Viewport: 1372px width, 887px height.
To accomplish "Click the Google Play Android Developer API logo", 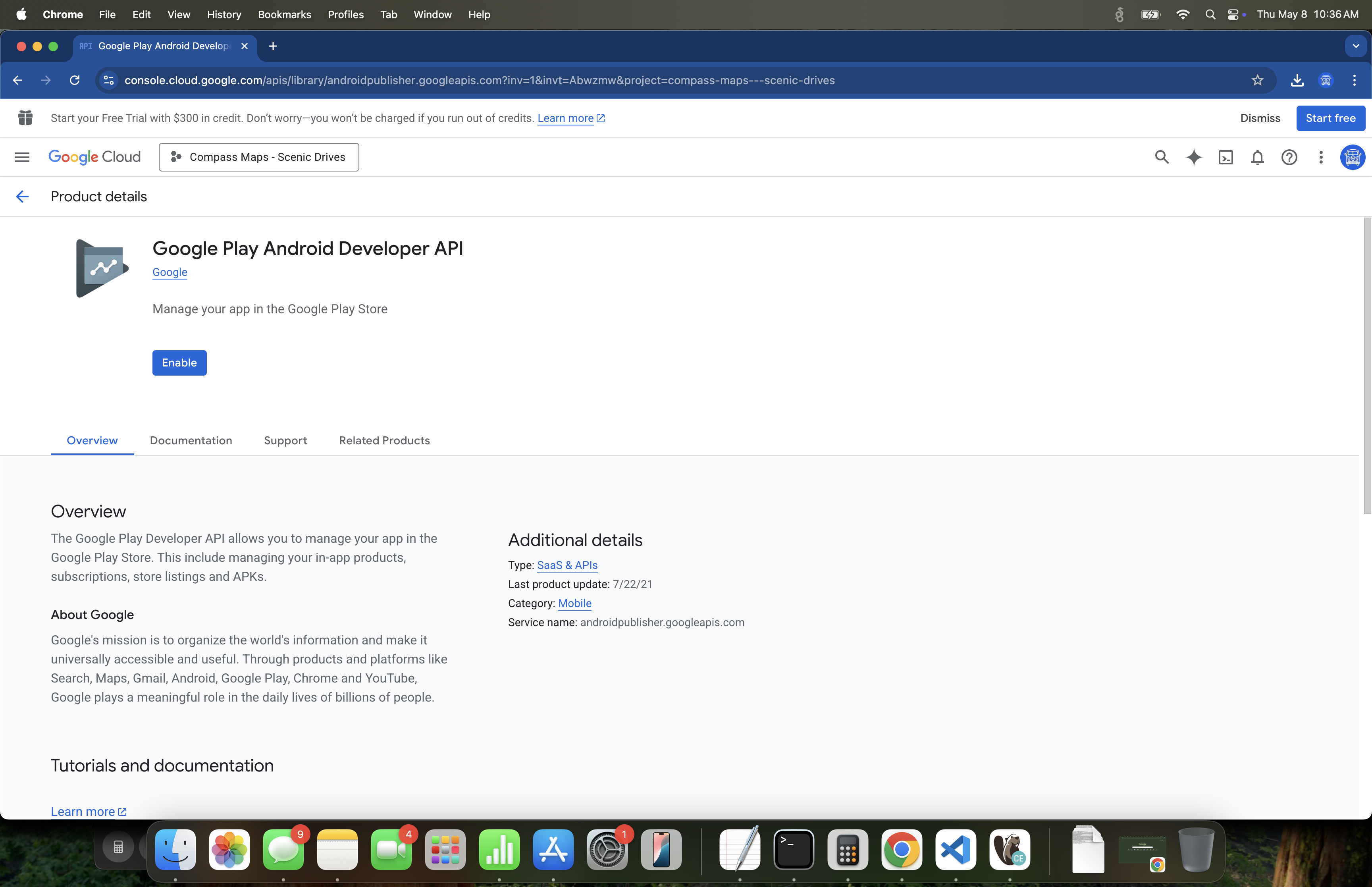I will click(102, 268).
